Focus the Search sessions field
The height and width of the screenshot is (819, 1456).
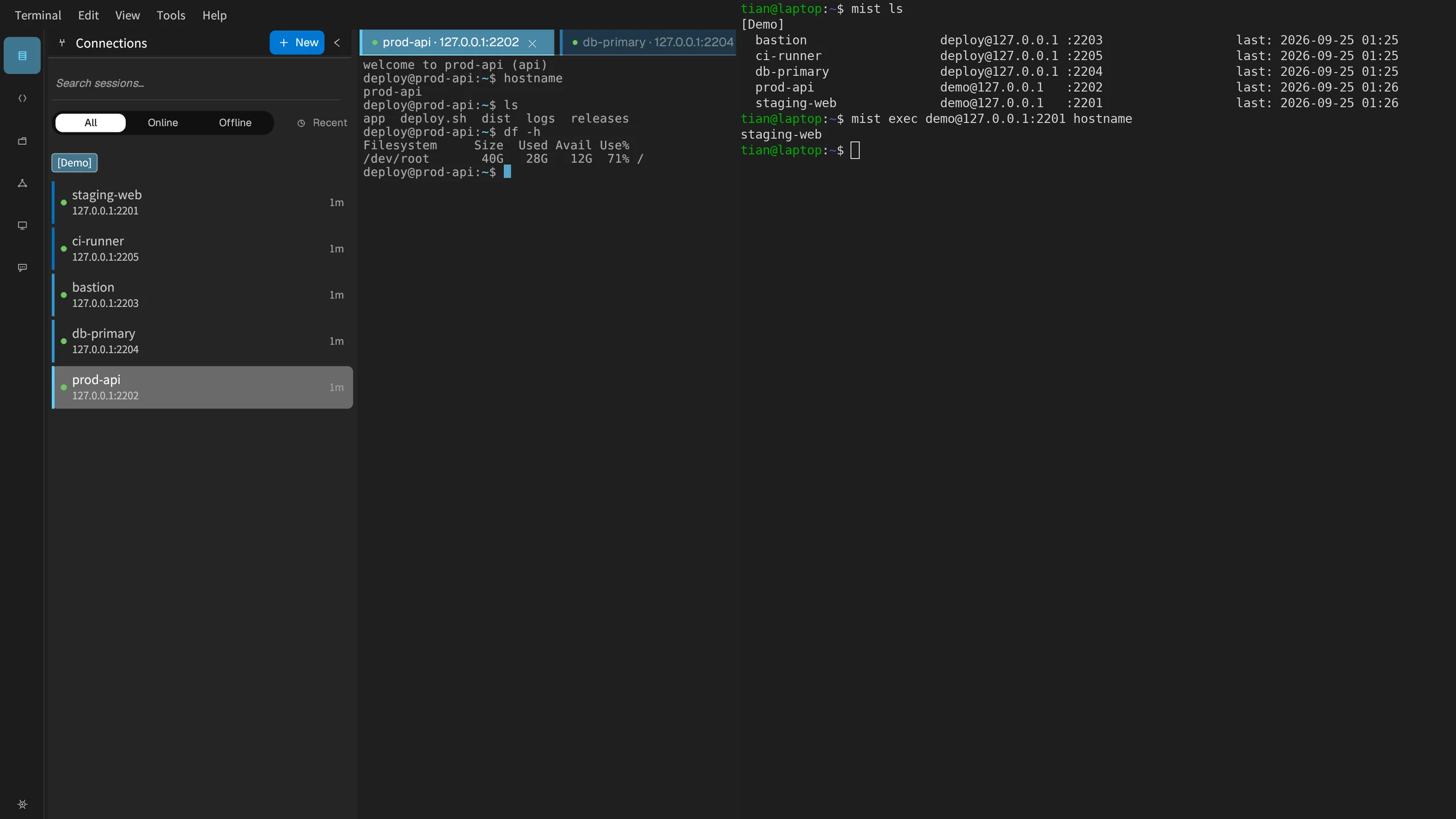[196, 83]
